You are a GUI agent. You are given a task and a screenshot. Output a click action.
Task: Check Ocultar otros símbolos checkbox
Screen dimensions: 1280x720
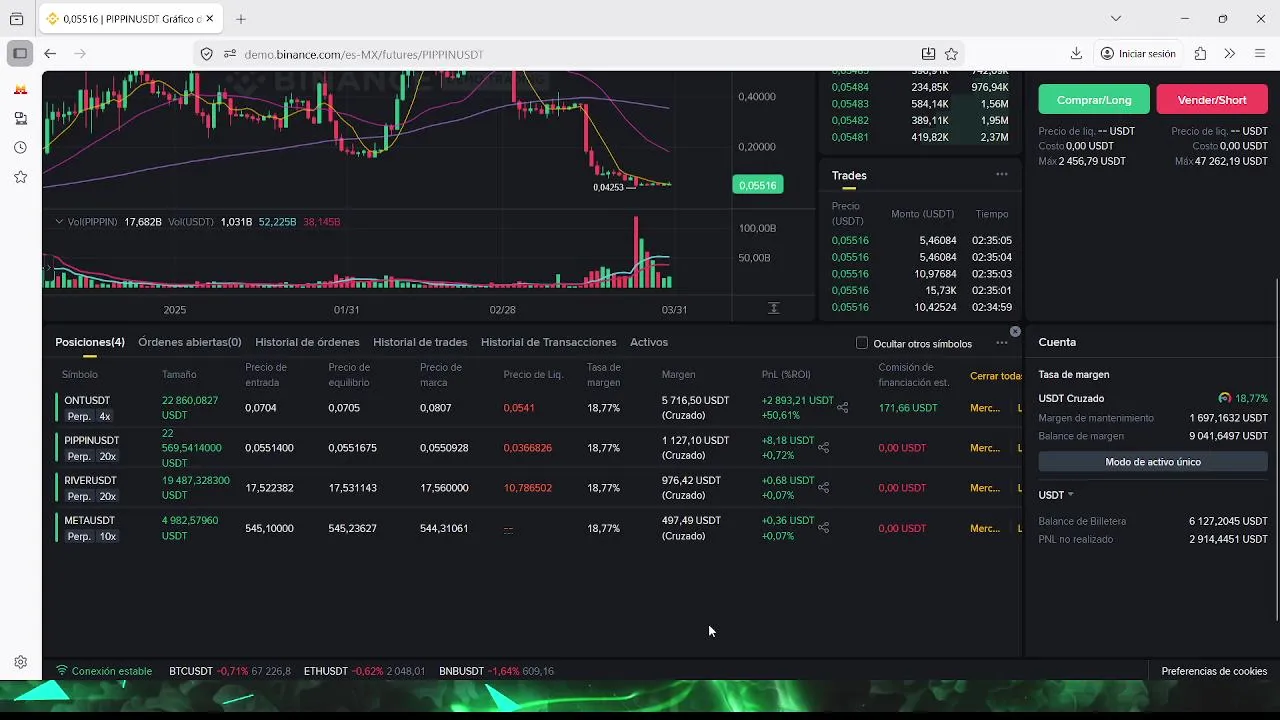862,343
